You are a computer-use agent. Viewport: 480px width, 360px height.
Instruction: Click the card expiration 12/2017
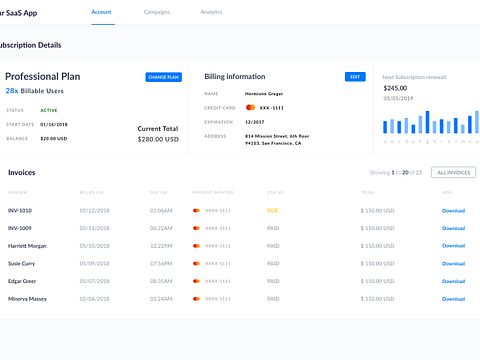[x=255, y=122]
